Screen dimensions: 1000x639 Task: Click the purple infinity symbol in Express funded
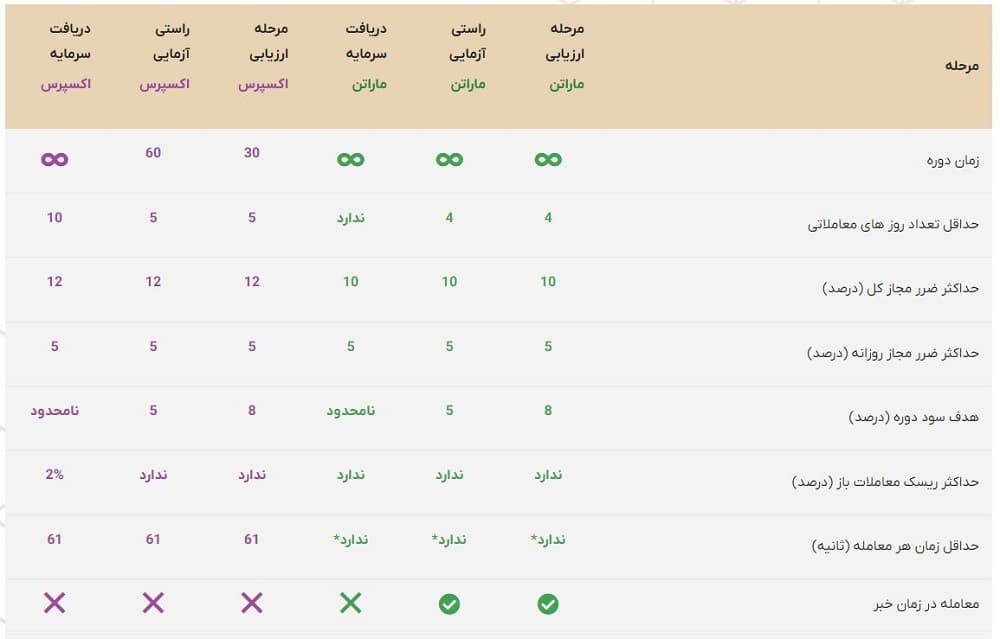pos(55,158)
